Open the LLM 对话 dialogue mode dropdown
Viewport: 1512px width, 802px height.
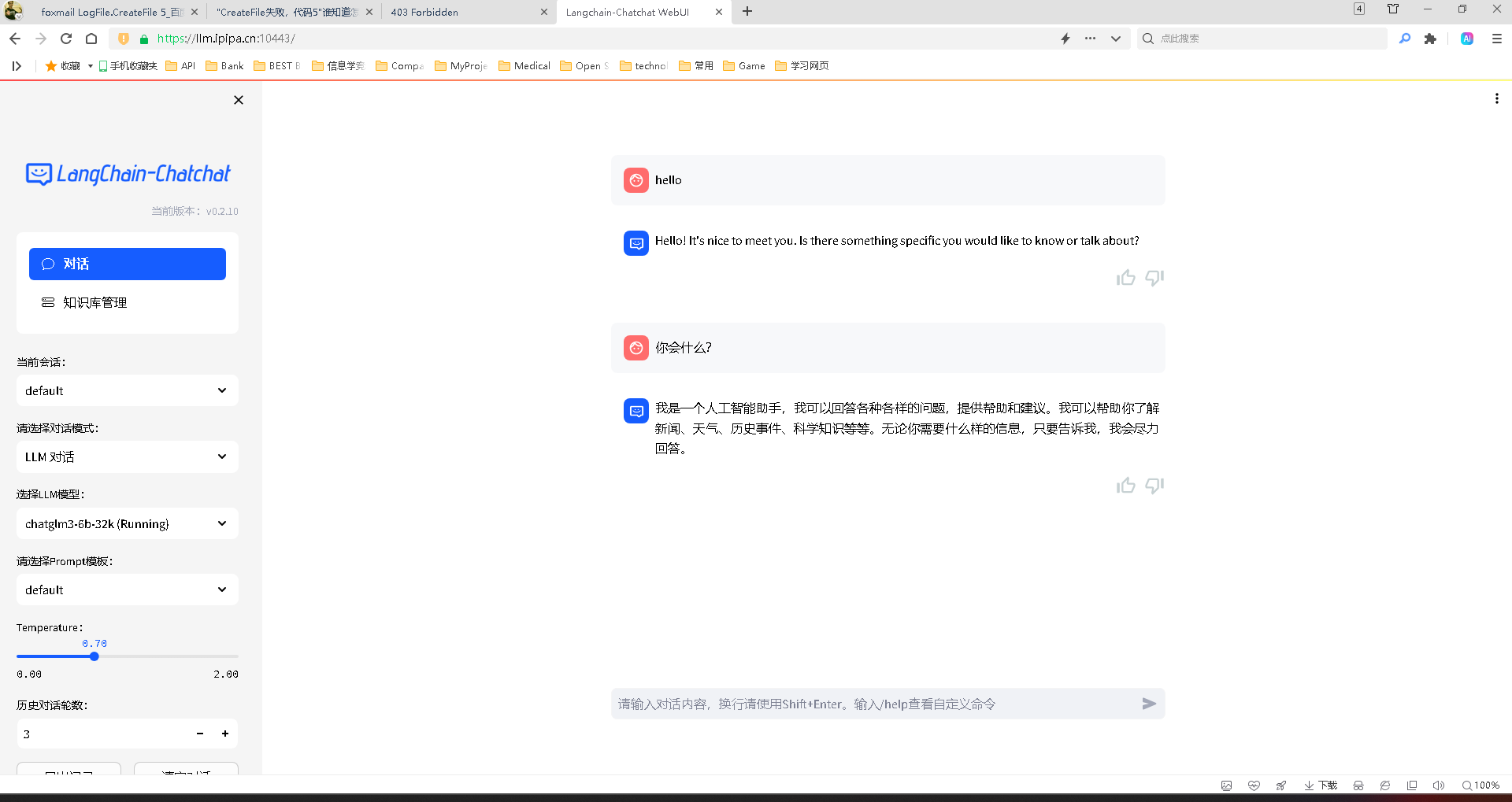click(x=128, y=456)
